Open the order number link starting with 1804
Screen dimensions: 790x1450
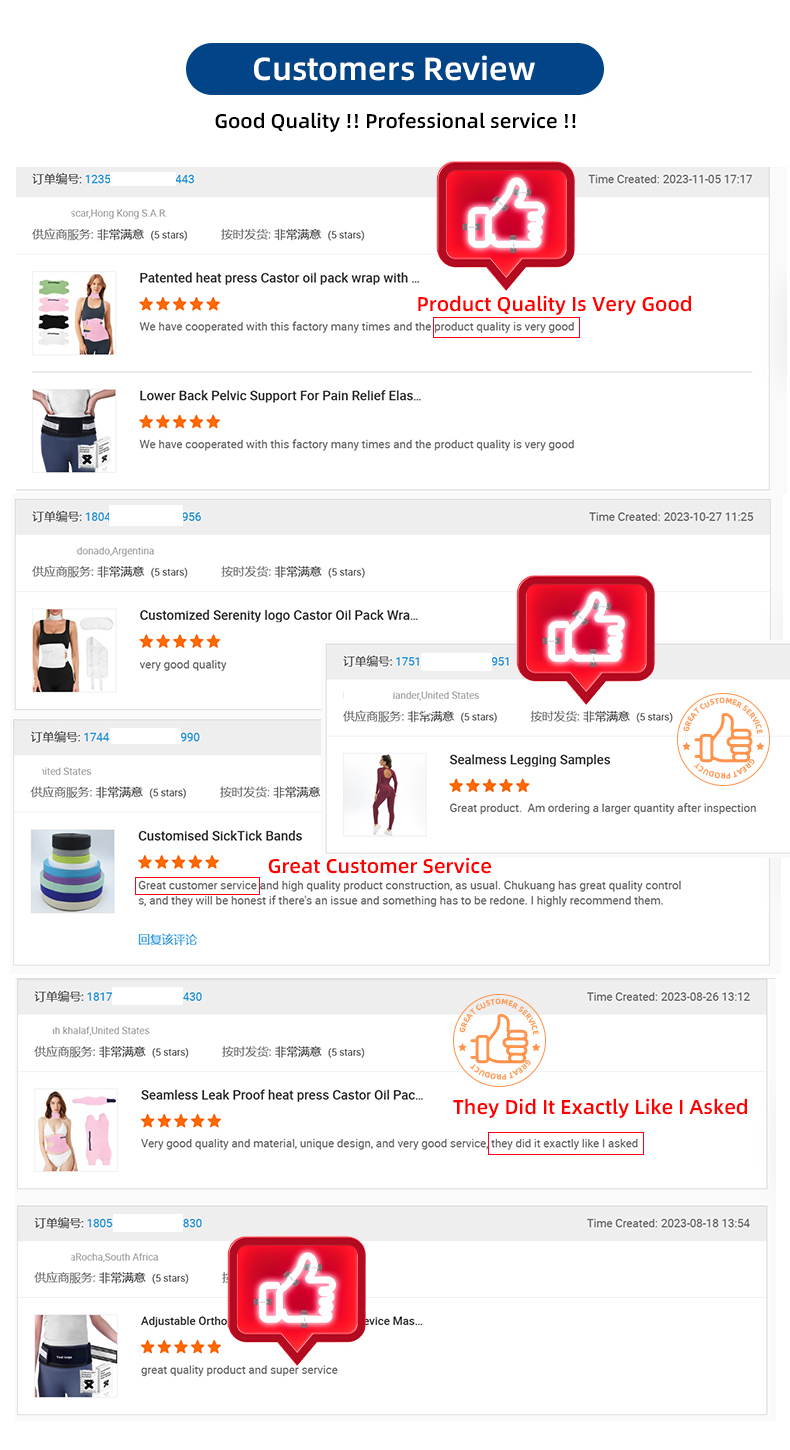142,517
